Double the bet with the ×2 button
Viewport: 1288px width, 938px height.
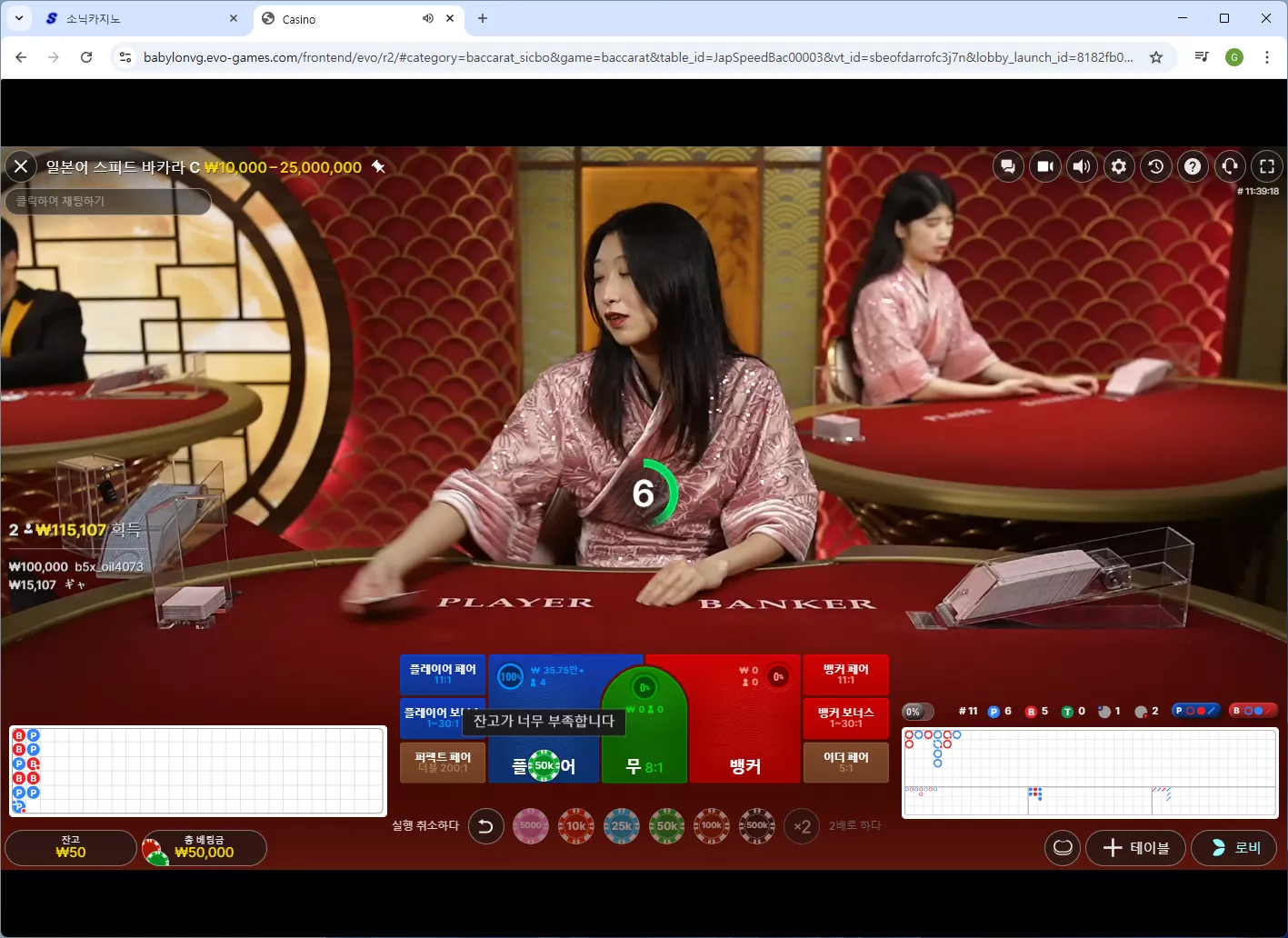tap(802, 826)
